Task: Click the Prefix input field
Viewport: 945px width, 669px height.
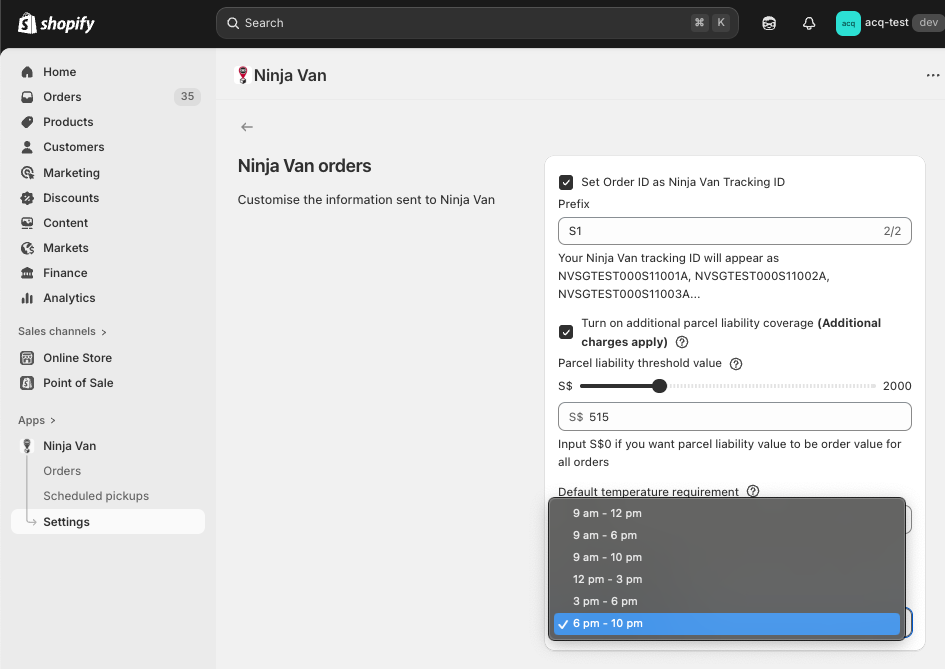Action: tap(720, 231)
